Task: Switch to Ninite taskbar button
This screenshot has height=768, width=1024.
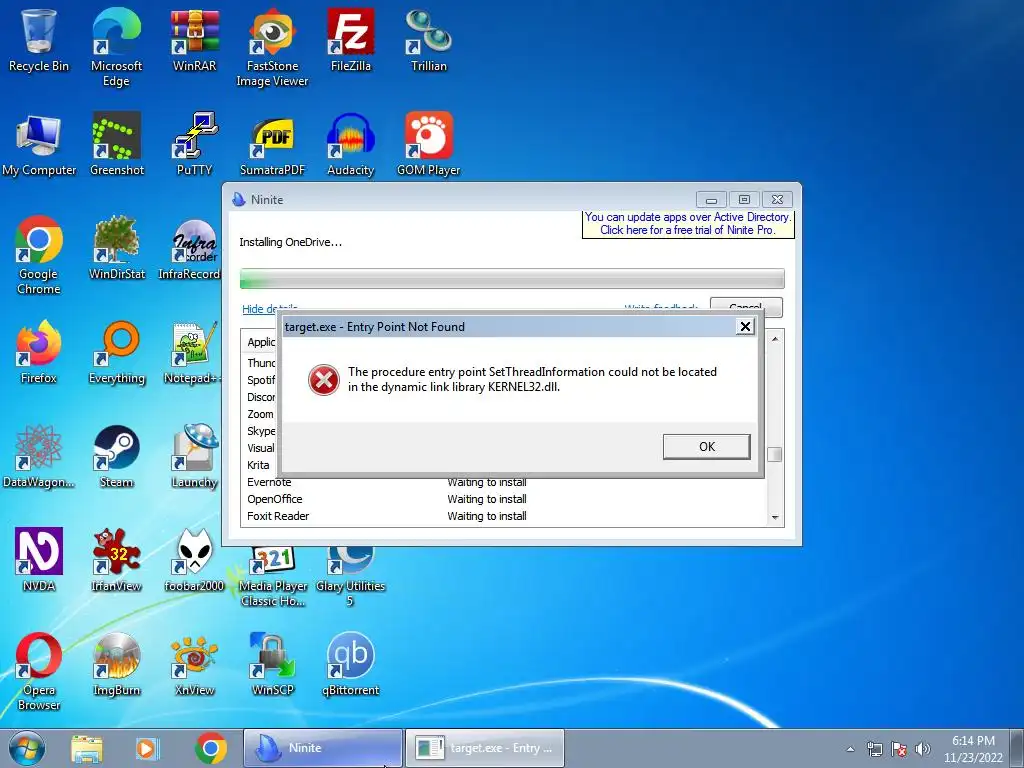Action: click(323, 748)
